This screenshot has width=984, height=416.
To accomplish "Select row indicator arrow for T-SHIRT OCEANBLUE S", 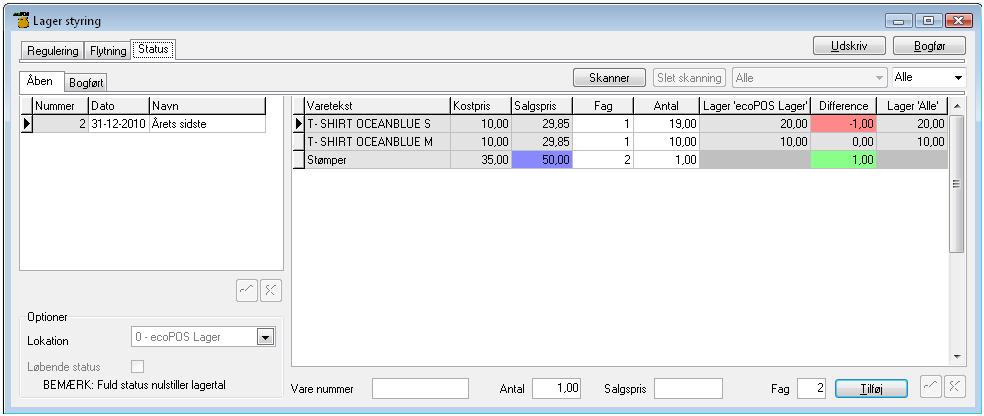I will (x=297, y=124).
